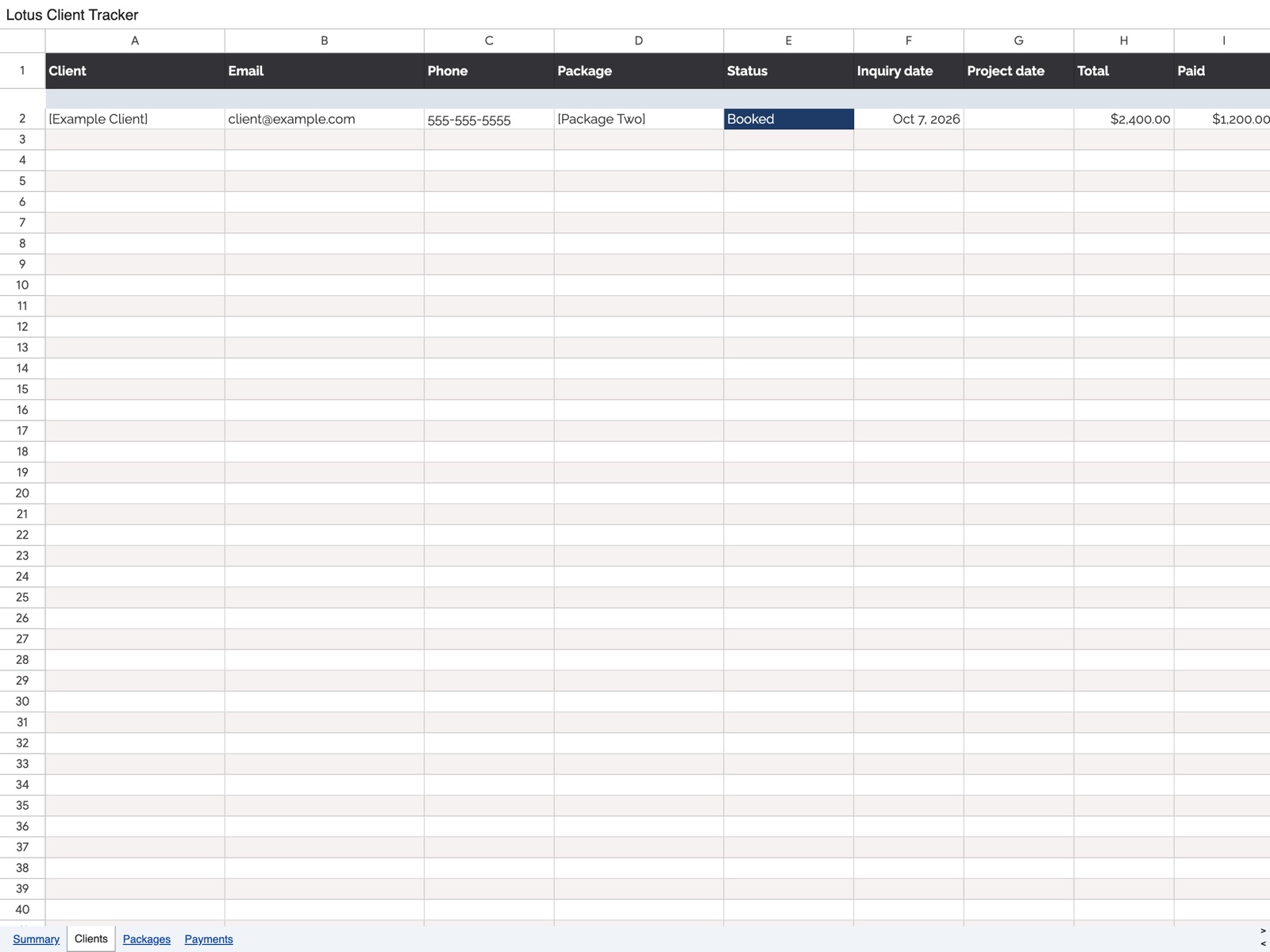Select column A header
Viewport: 1270px width, 952px height.
135,40
